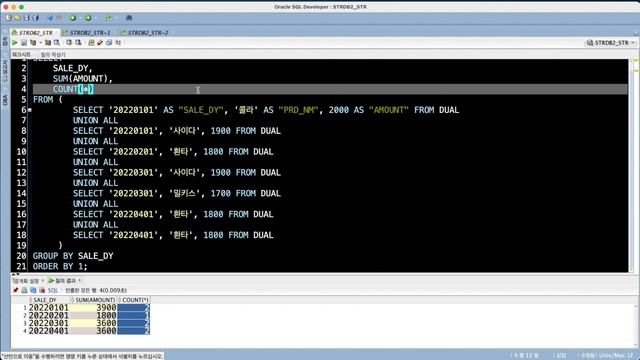
Task: Click the SQL Tuning Advisor magnifier icon
Action: (x=57, y=42)
